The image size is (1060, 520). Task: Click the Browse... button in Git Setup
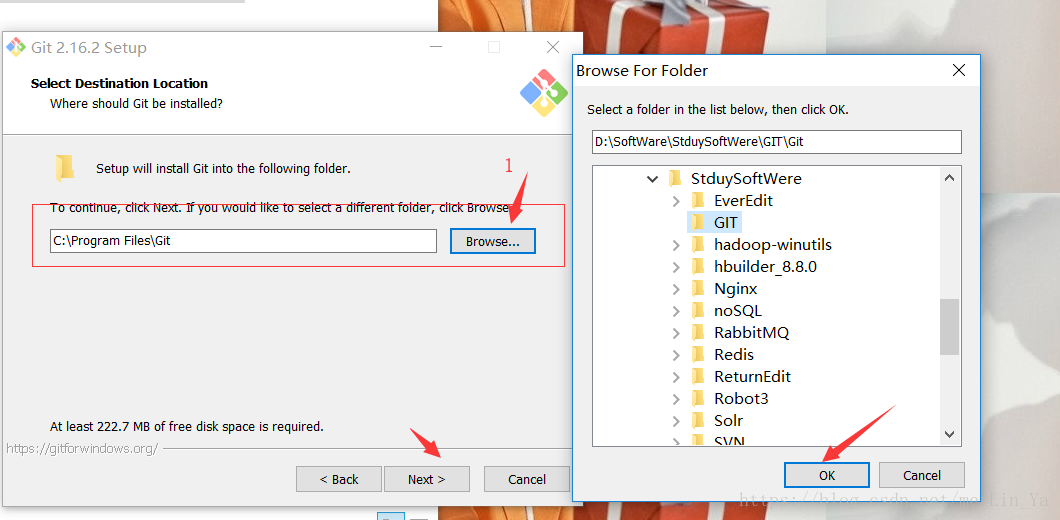[x=493, y=241]
